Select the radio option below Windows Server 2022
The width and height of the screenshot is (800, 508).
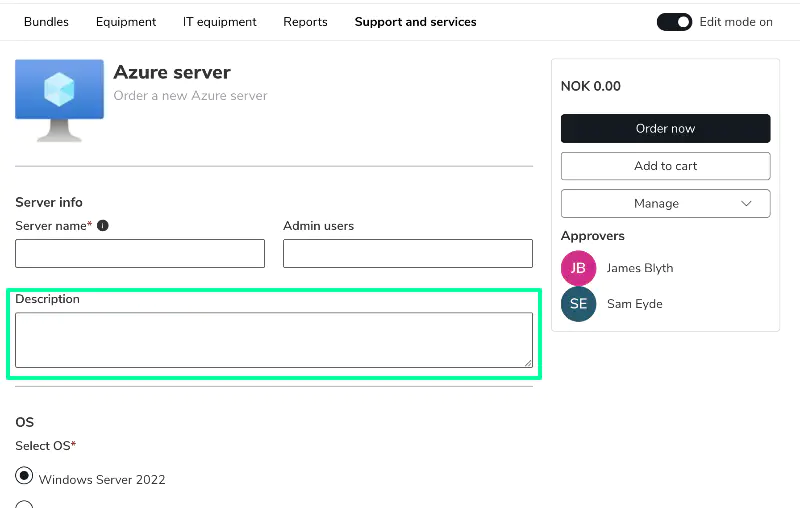tap(24, 504)
